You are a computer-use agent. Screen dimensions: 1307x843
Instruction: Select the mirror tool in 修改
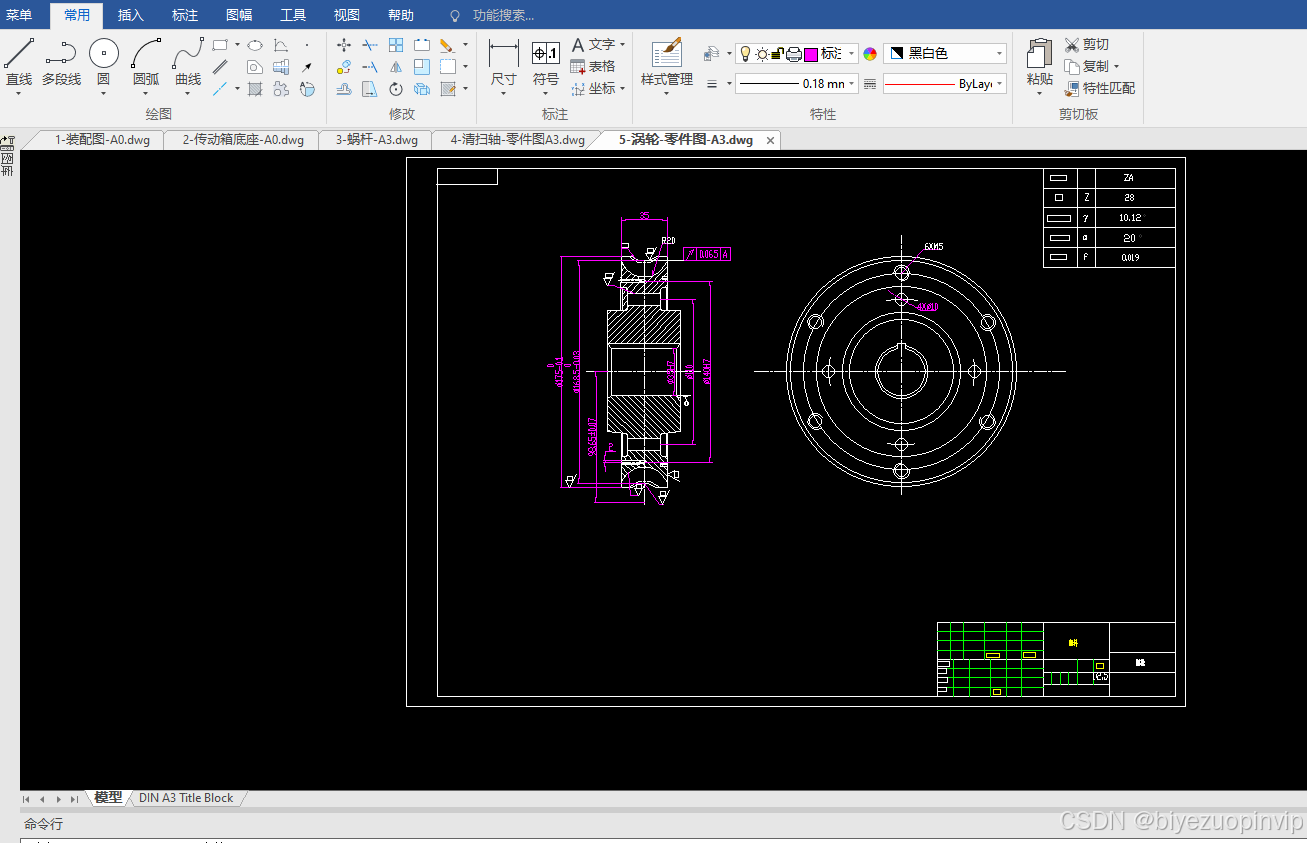[x=396, y=67]
